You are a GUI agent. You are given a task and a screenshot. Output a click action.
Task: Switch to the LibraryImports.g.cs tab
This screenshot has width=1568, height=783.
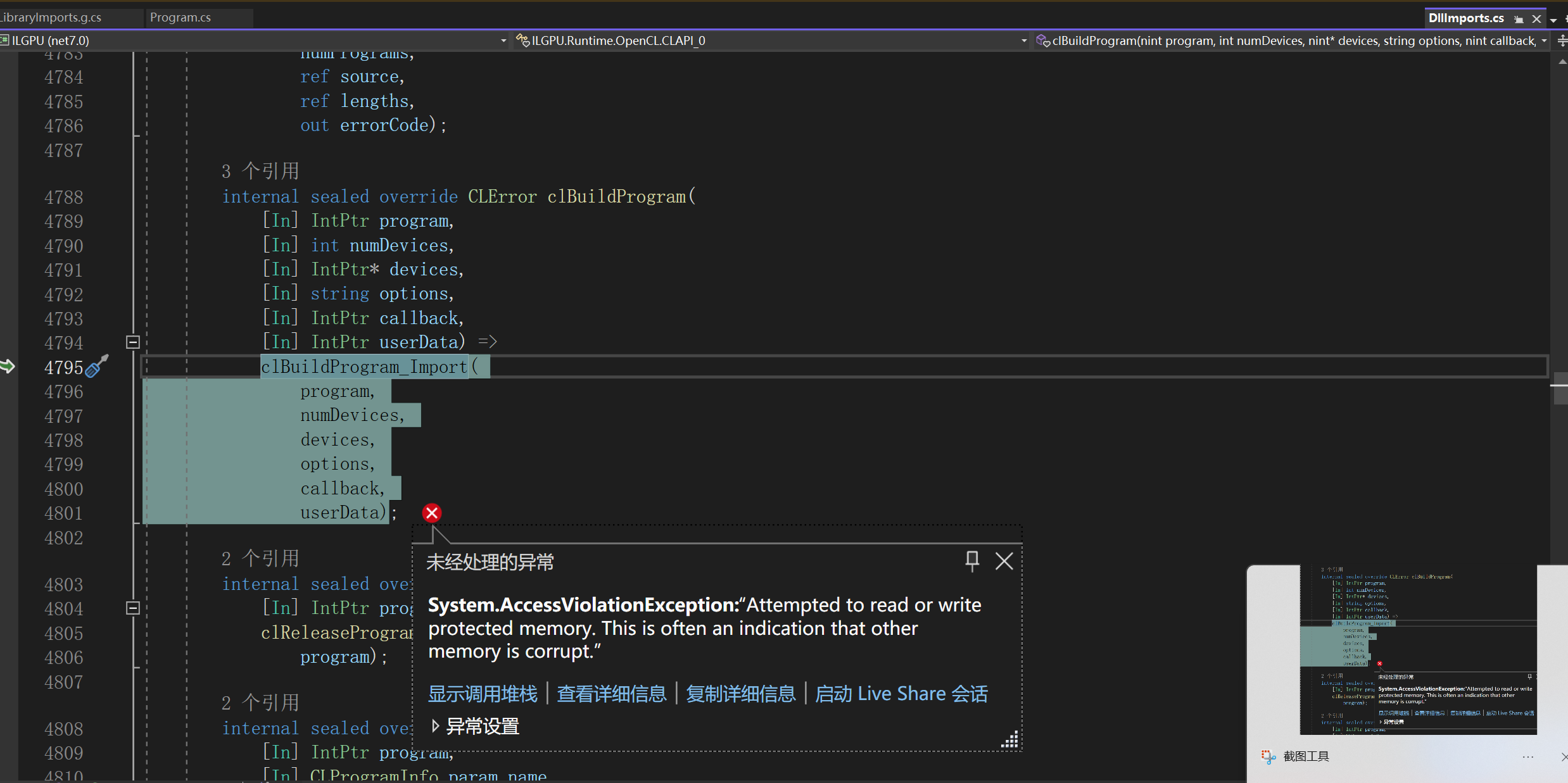coord(51,18)
